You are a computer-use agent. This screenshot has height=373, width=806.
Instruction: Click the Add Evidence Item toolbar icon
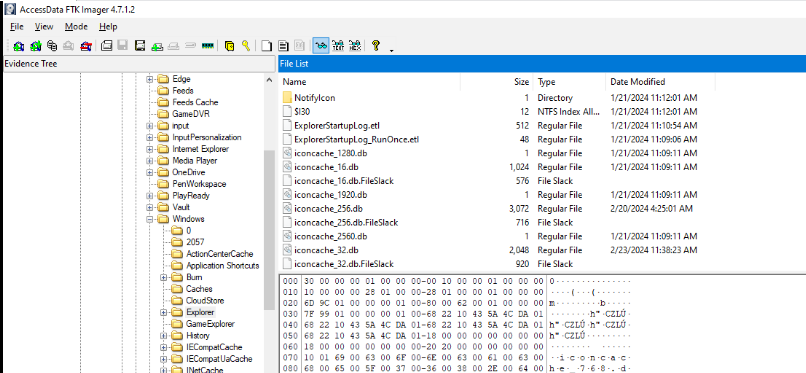coord(19,46)
